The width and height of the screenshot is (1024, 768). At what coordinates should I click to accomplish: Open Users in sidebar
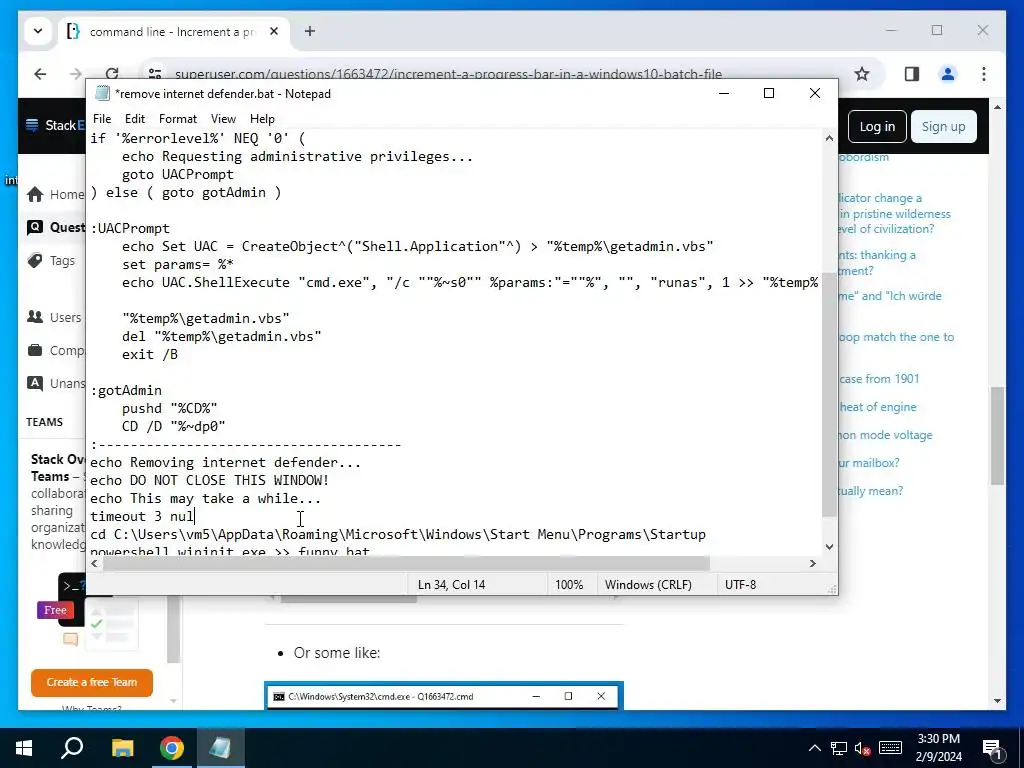click(55, 317)
